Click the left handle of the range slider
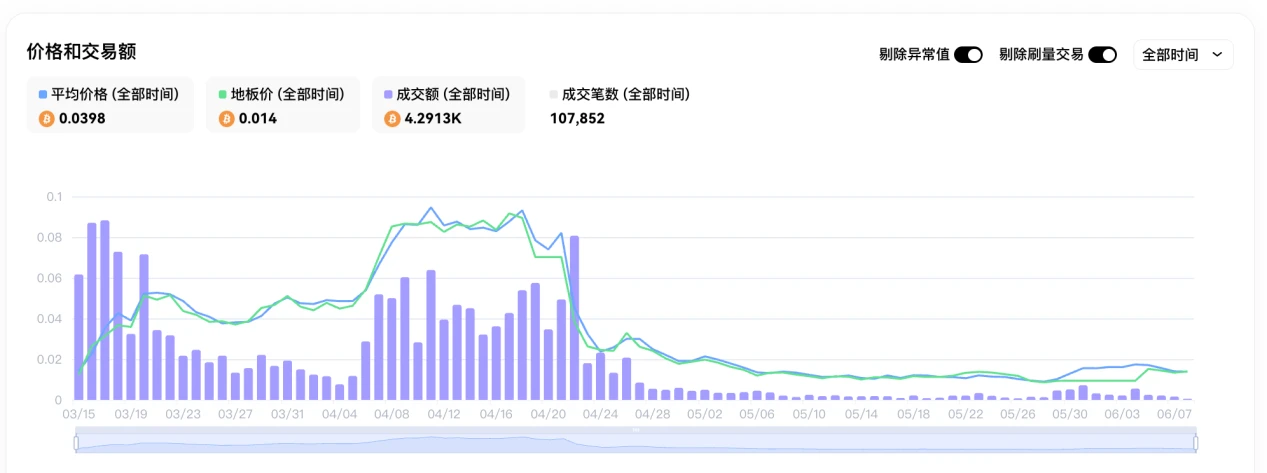This screenshot has height=473, width=1267. pos(76,442)
